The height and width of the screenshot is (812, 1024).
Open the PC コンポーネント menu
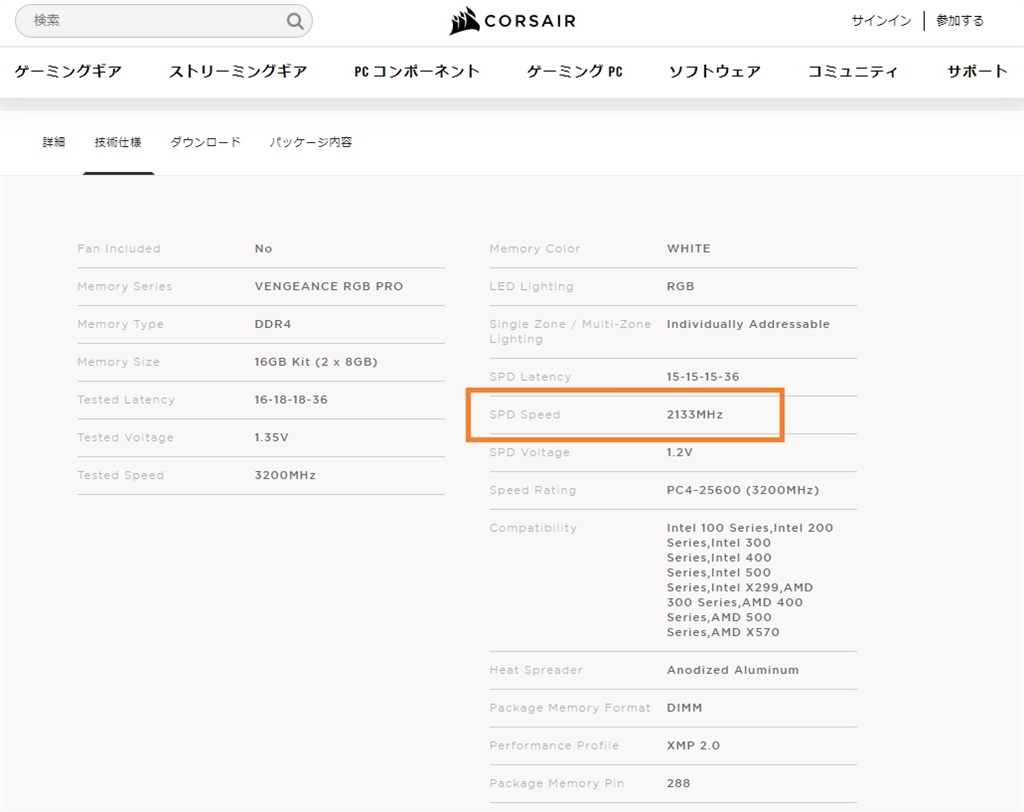click(x=417, y=71)
